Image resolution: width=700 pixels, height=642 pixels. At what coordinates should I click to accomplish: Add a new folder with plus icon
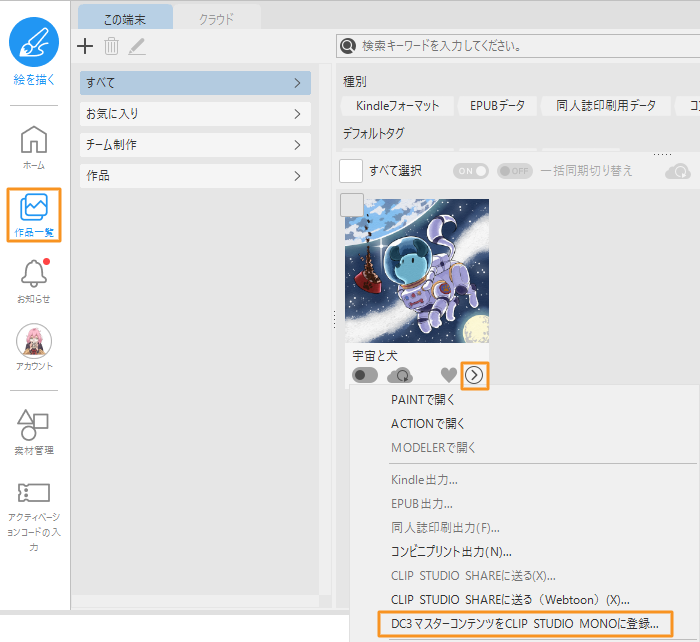coord(85,46)
